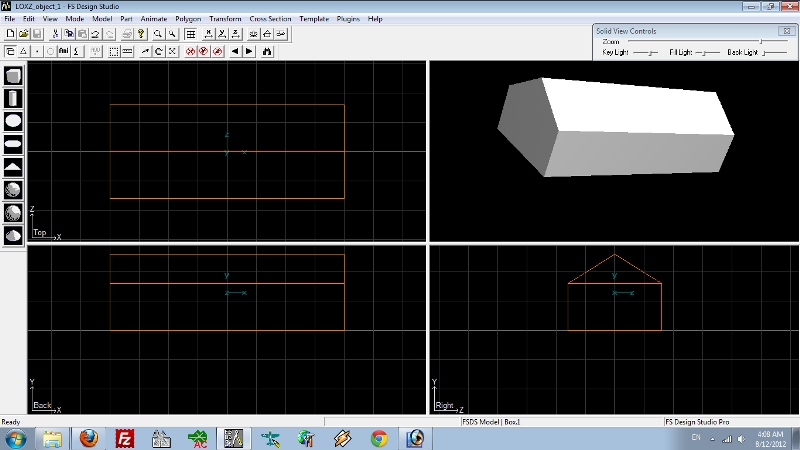Open Firefox from the Windows taskbar
Screen dimensions: 800x450
click(x=89, y=438)
